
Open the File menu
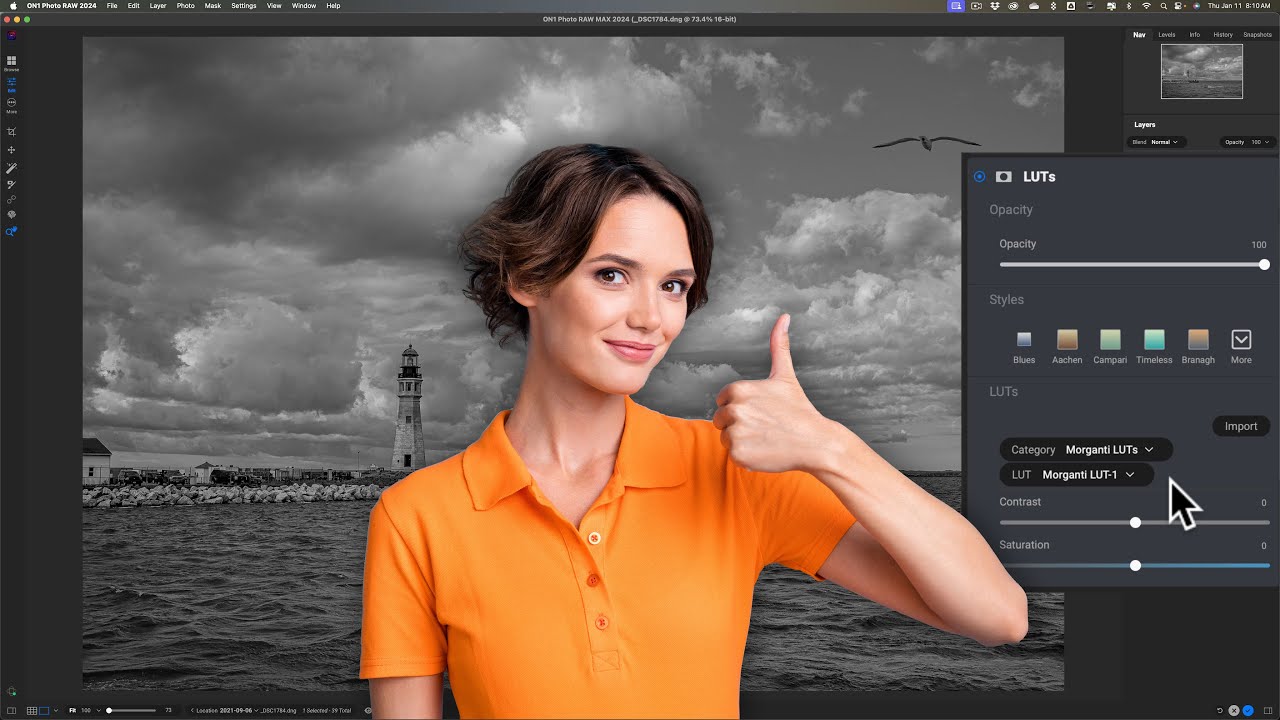[x=112, y=6]
